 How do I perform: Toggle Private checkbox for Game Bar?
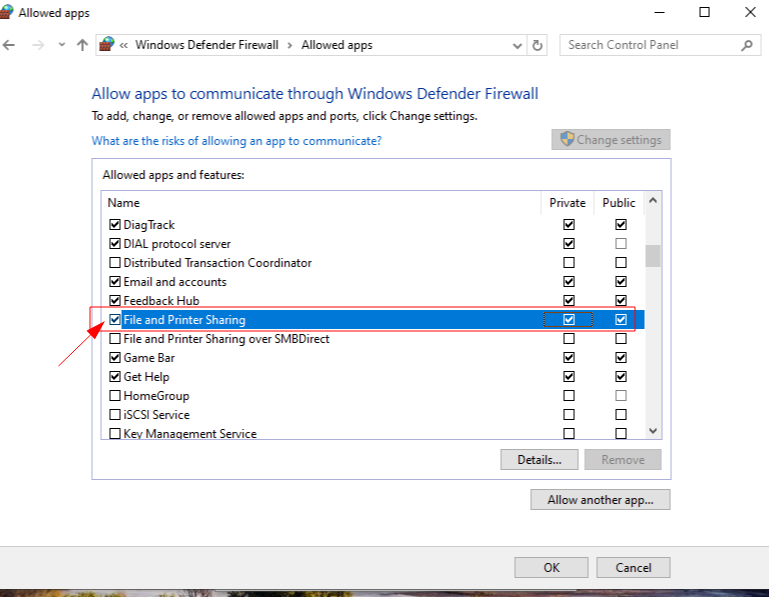tap(569, 358)
